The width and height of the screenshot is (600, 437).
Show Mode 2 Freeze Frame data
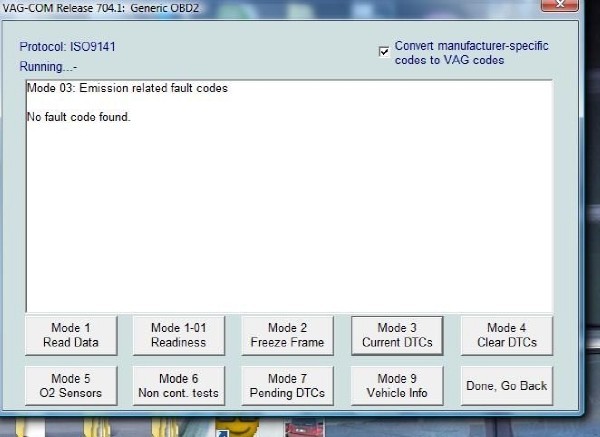pos(287,335)
